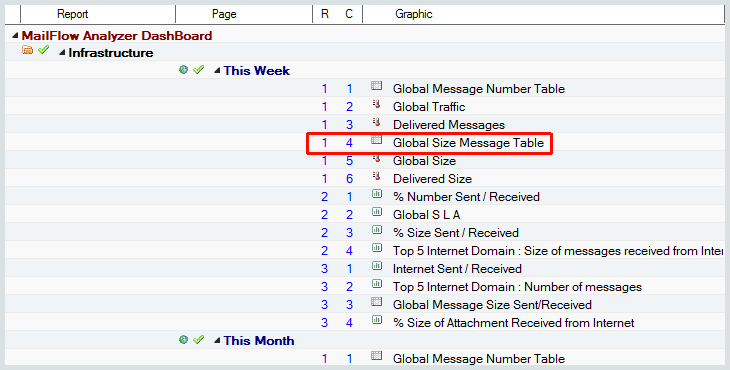The height and width of the screenshot is (370, 730).
Task: Click chart icon for Top 5 Domain Number of messages
Action: pyautogui.click(x=377, y=284)
